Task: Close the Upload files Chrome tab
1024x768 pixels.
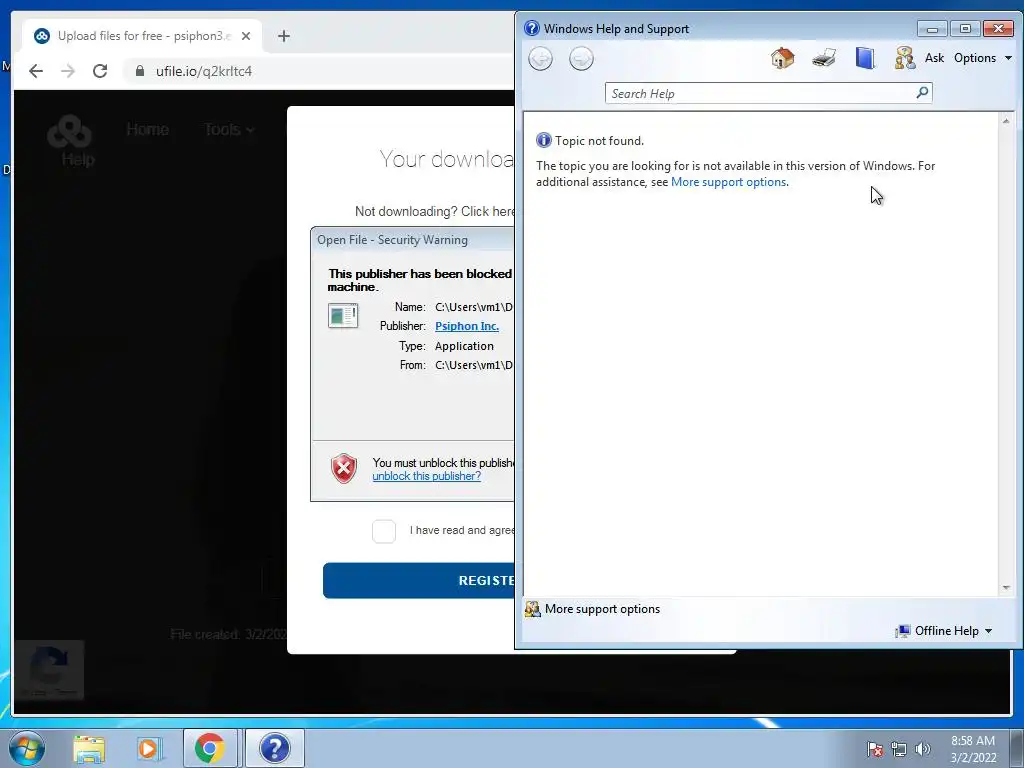Action: coord(246,36)
